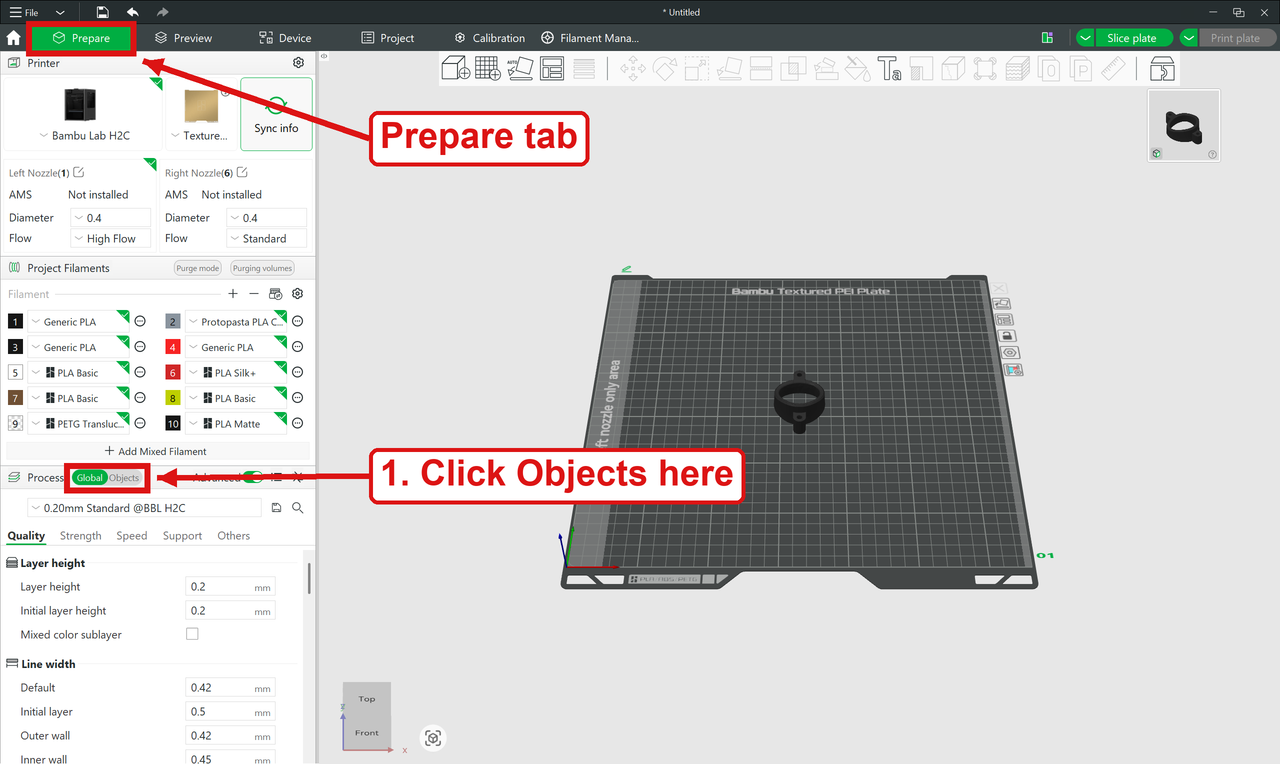Click the Purging volumes button
1280x764 pixels.
click(x=262, y=268)
